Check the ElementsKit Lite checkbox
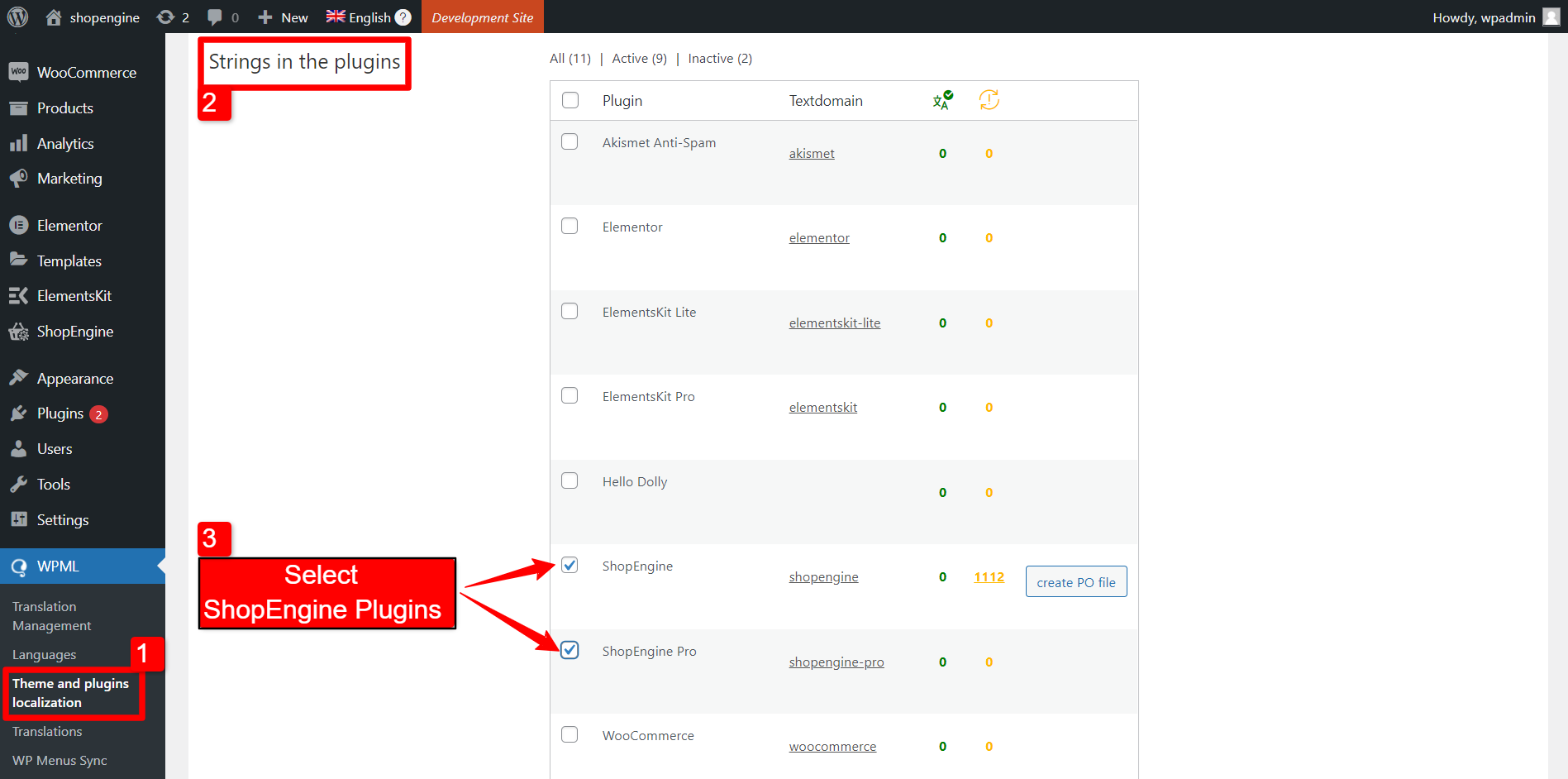The image size is (1568, 779). click(570, 311)
